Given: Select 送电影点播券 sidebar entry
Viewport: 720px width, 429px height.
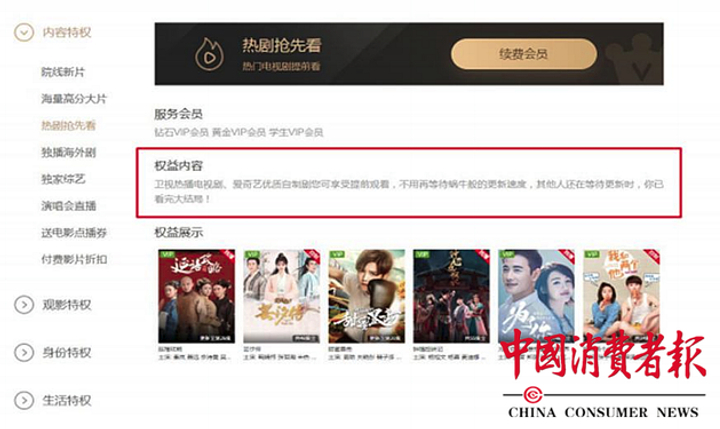Looking at the screenshot, I should (74, 232).
